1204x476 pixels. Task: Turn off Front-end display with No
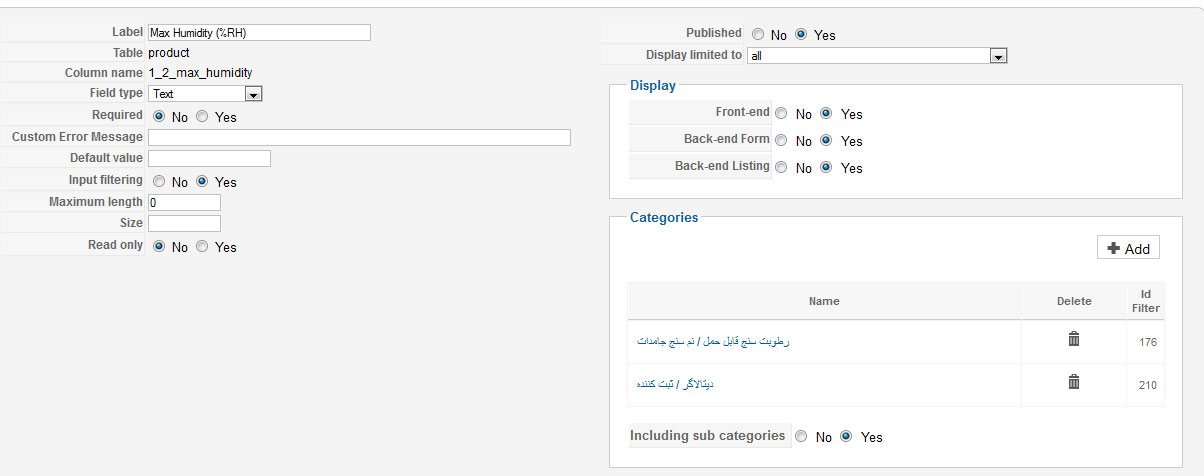pos(782,114)
